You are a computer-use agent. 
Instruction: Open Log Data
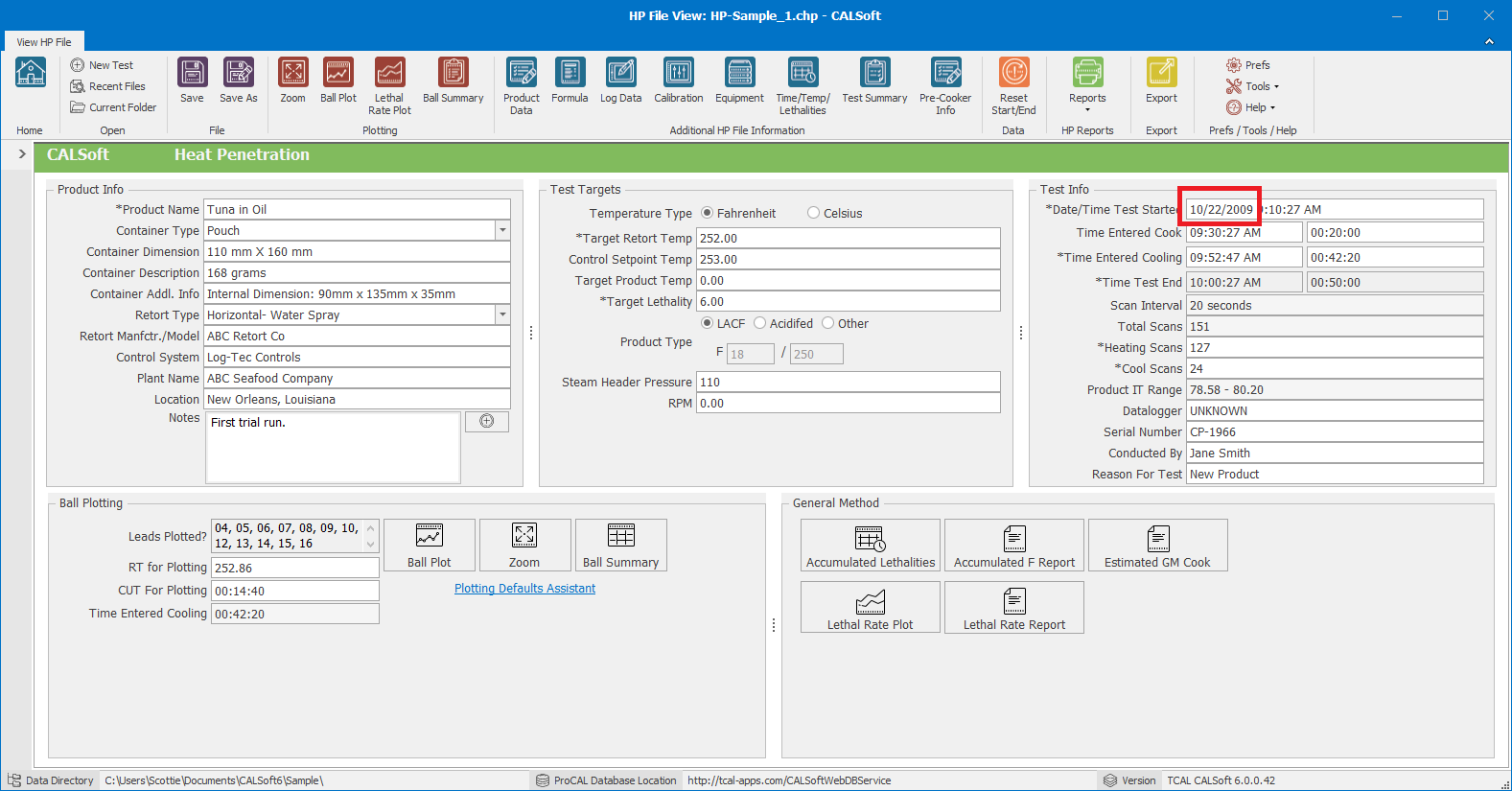[x=620, y=81]
